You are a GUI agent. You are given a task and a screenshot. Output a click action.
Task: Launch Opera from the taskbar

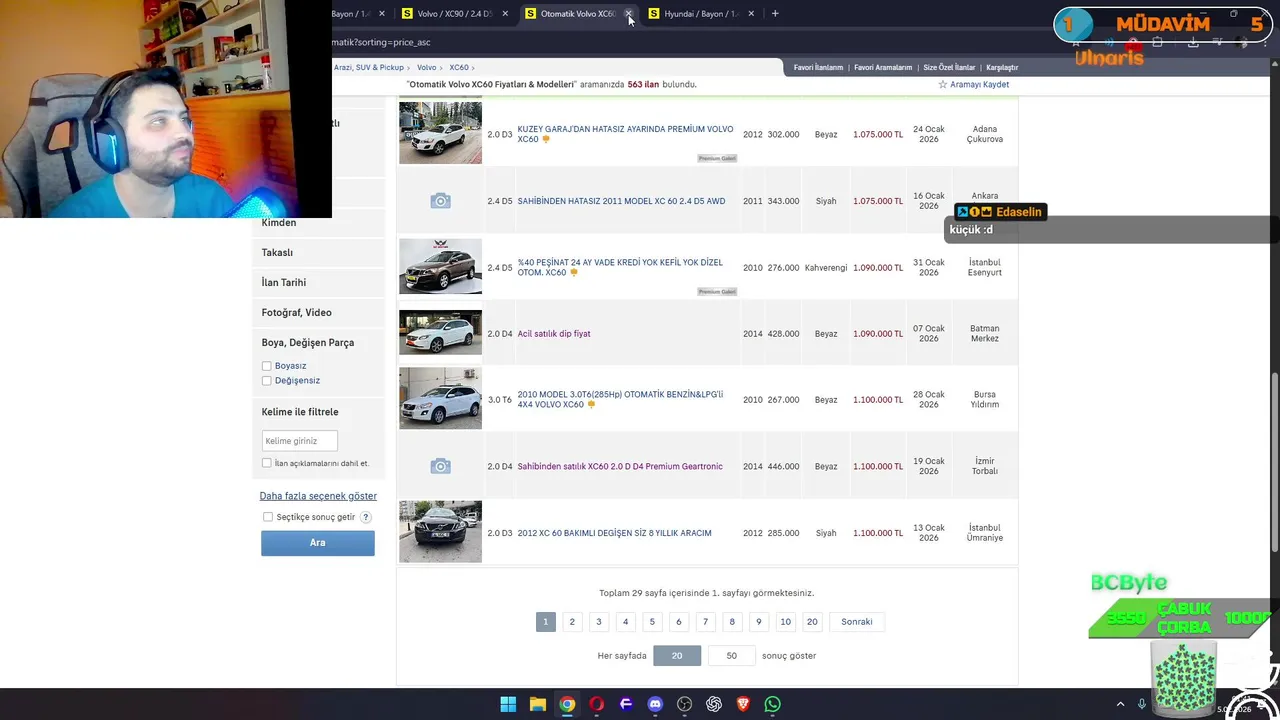[597, 704]
